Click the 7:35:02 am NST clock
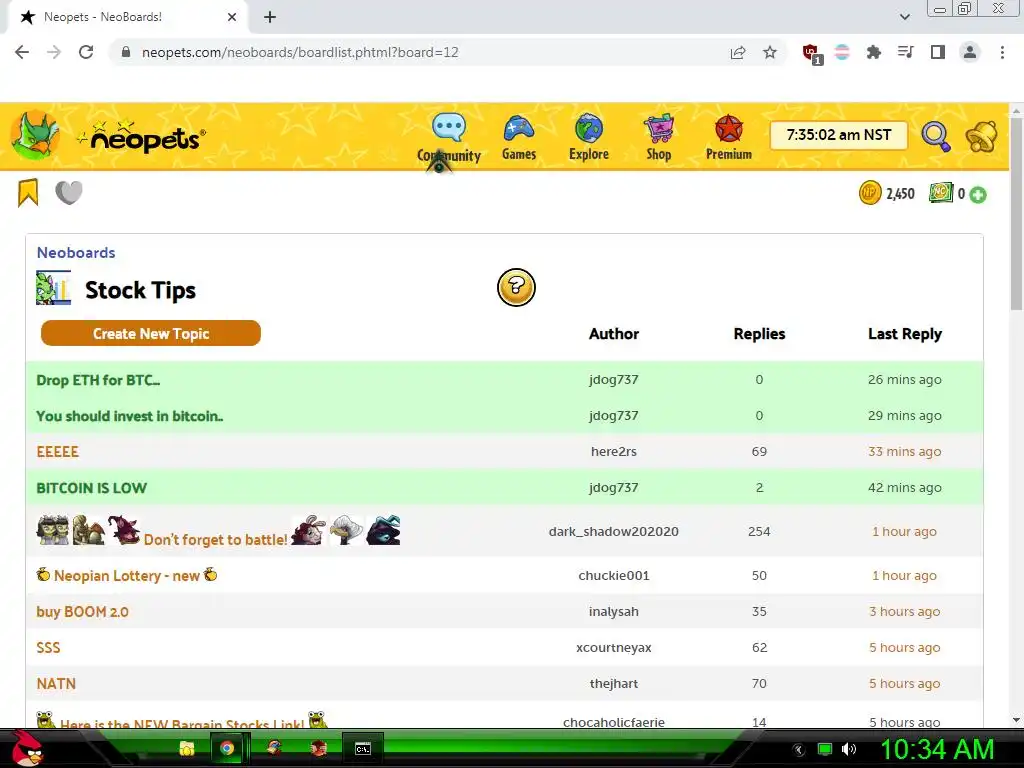This screenshot has height=768, width=1024. pos(839,135)
